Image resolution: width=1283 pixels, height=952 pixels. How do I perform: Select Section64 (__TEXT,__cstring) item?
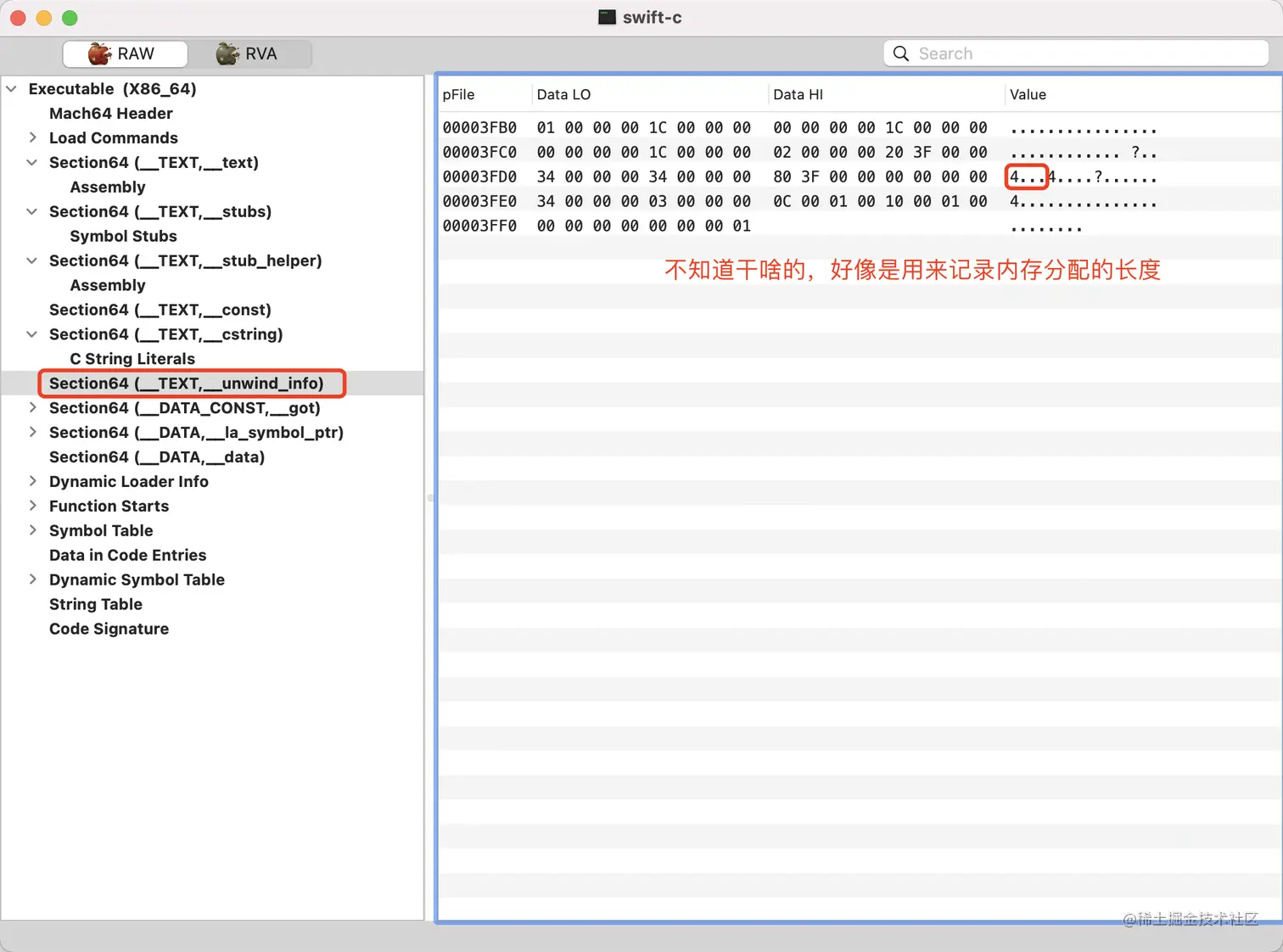tap(166, 334)
